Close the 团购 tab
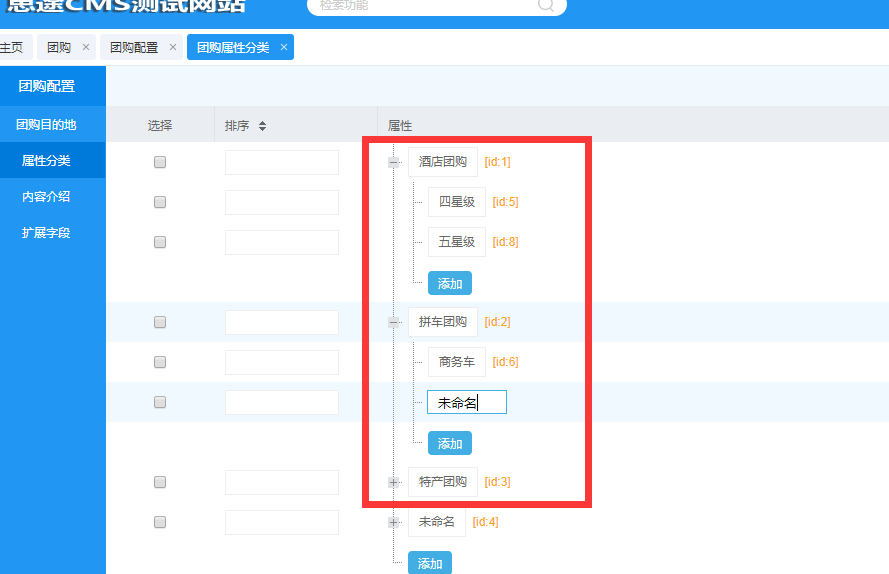Screen dimensions: 889x574 pos(85,47)
